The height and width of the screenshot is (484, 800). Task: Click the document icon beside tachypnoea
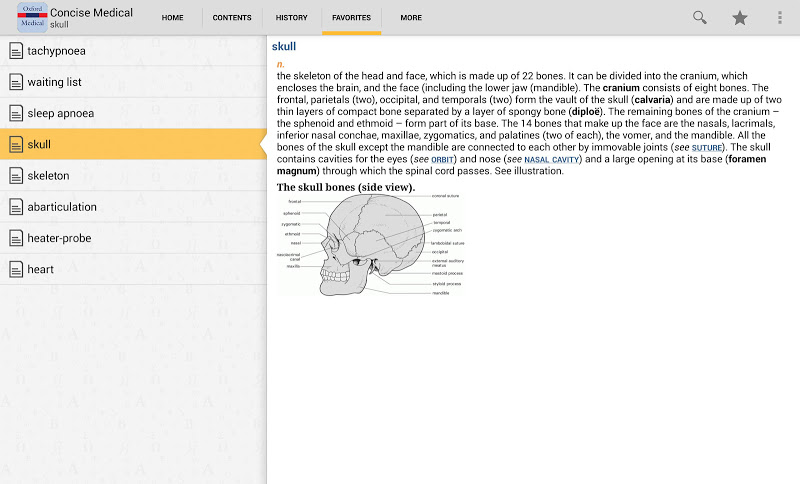click(16, 50)
